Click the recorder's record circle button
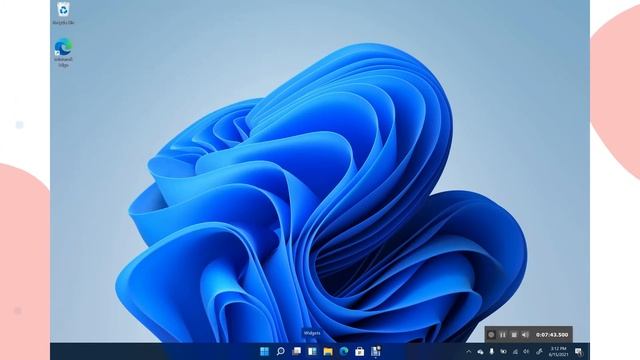 491,335
